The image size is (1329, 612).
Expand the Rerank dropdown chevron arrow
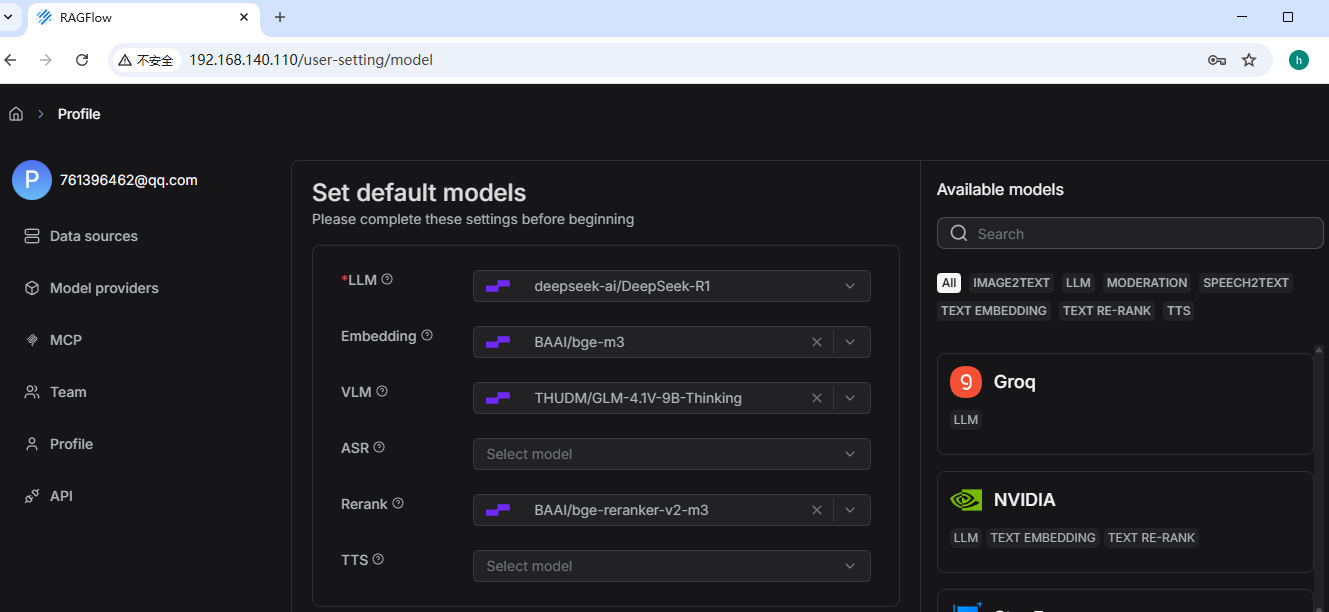pyautogui.click(x=850, y=510)
